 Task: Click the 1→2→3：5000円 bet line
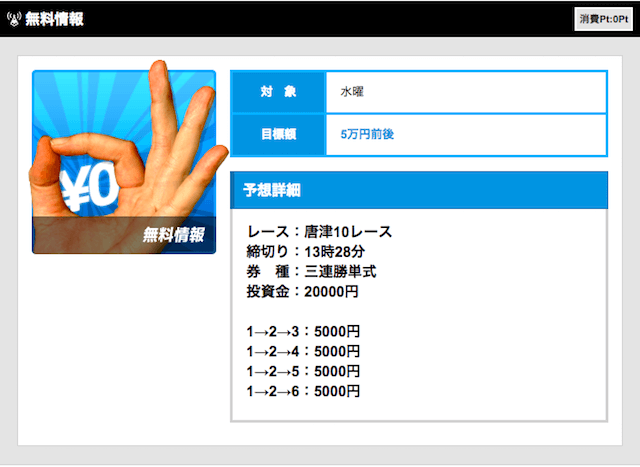click(x=303, y=331)
